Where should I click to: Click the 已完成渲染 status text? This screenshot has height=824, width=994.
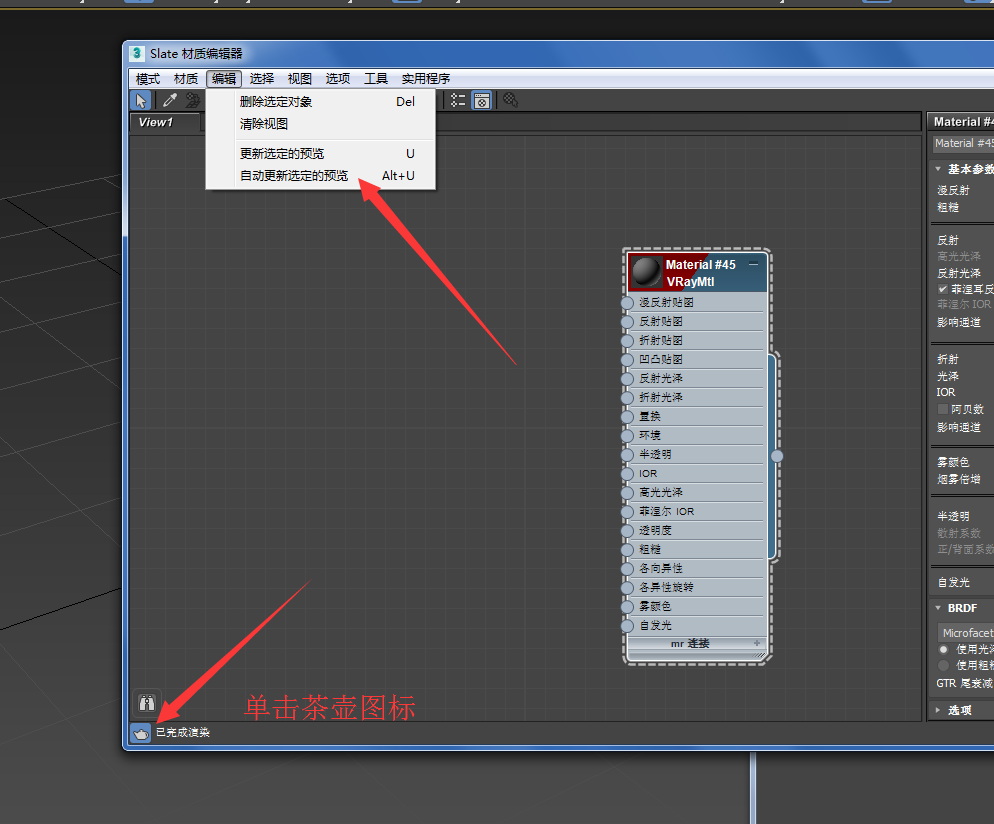183,733
